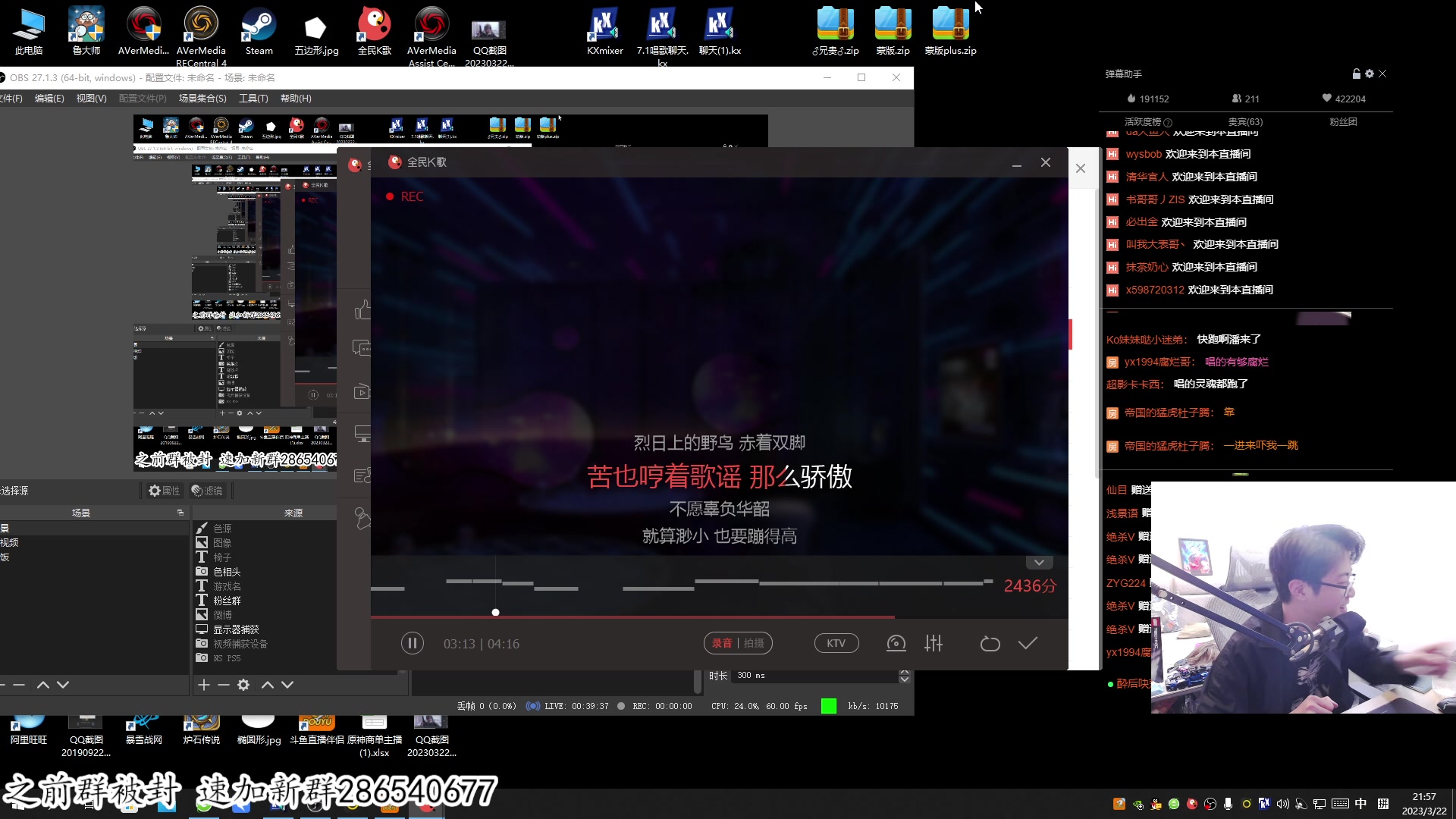Collapse the pitch score panel chevron
This screenshot has height=819, width=1456.
1039,563
